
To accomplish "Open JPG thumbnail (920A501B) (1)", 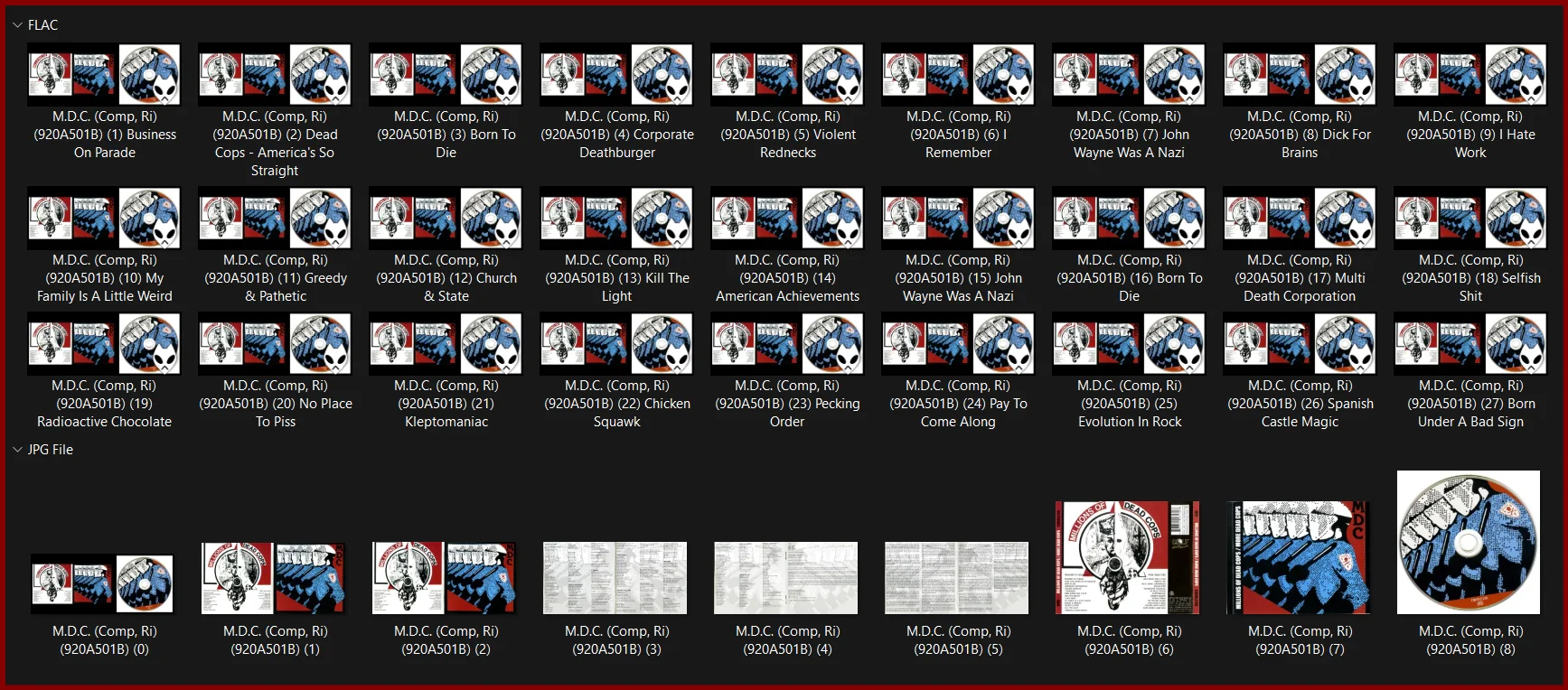I will [x=274, y=578].
